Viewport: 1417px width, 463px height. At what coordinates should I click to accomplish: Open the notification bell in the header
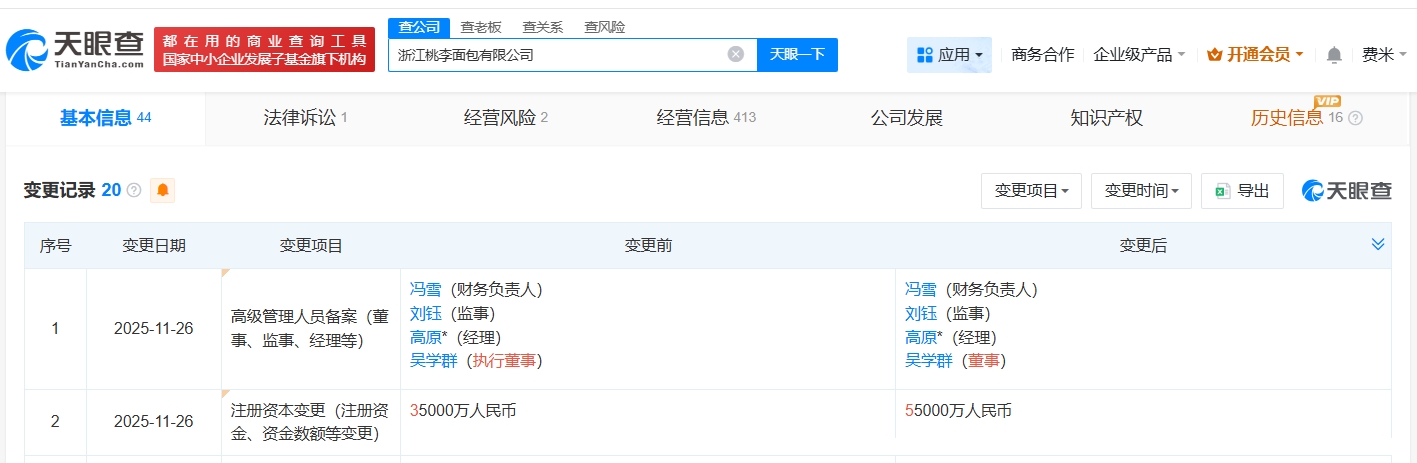tap(1334, 55)
